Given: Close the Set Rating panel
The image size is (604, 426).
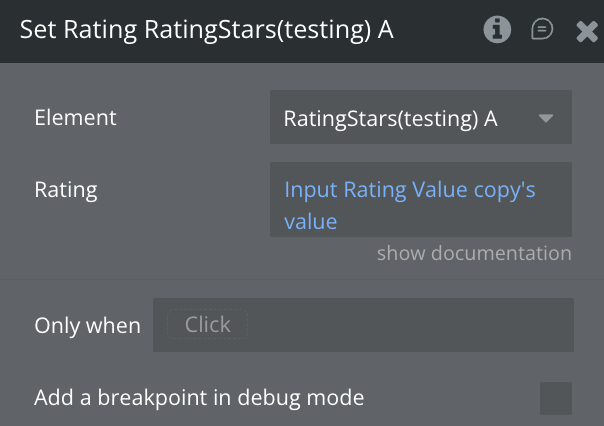Looking at the screenshot, I should coord(587,31).
